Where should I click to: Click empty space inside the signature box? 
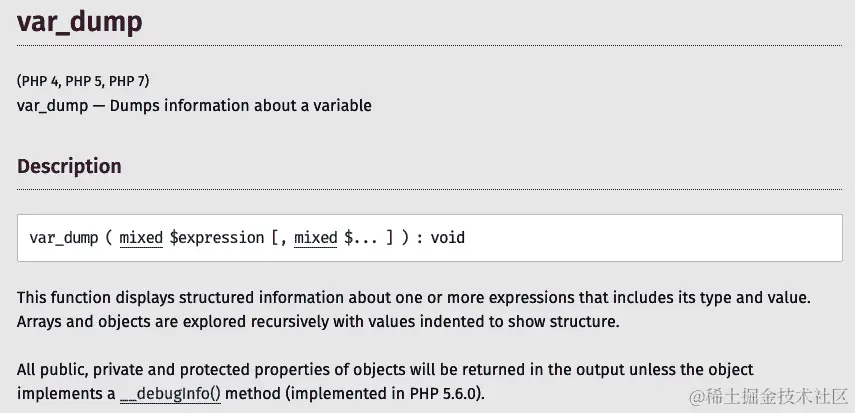click(x=654, y=238)
